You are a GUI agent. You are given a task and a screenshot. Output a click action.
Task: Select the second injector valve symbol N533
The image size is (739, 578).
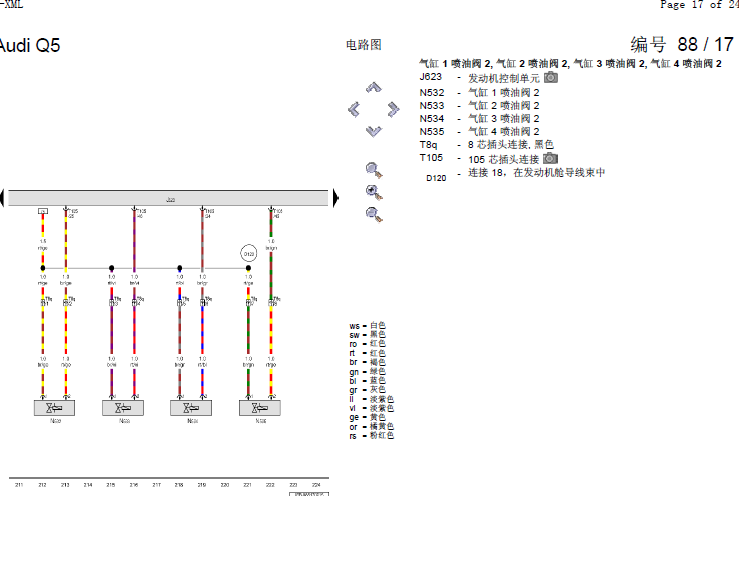(x=123, y=408)
